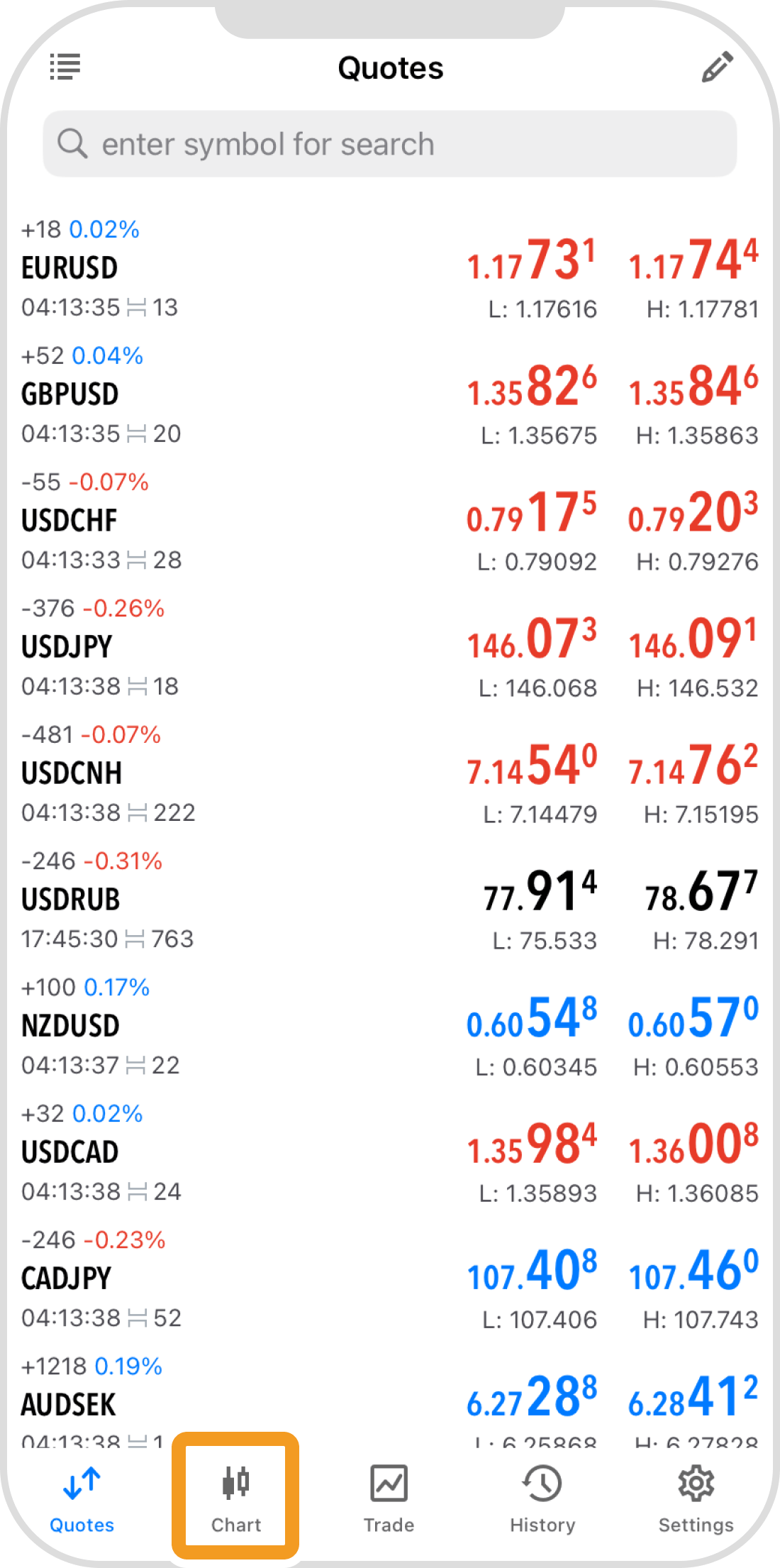
Task: Select the GBPUSD symbol
Action: point(69,394)
